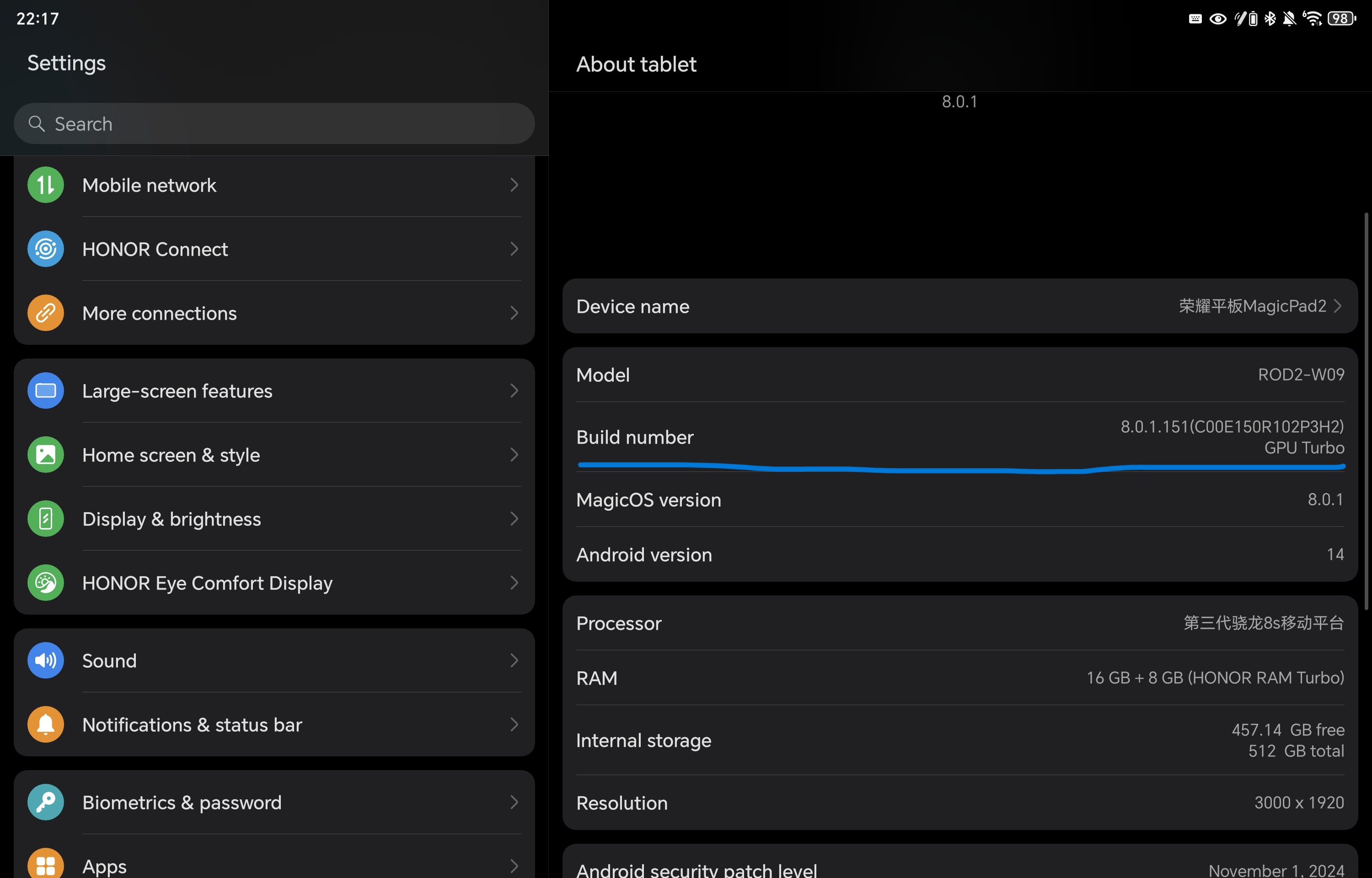
Task: Tap the Build number row
Action: click(960, 437)
